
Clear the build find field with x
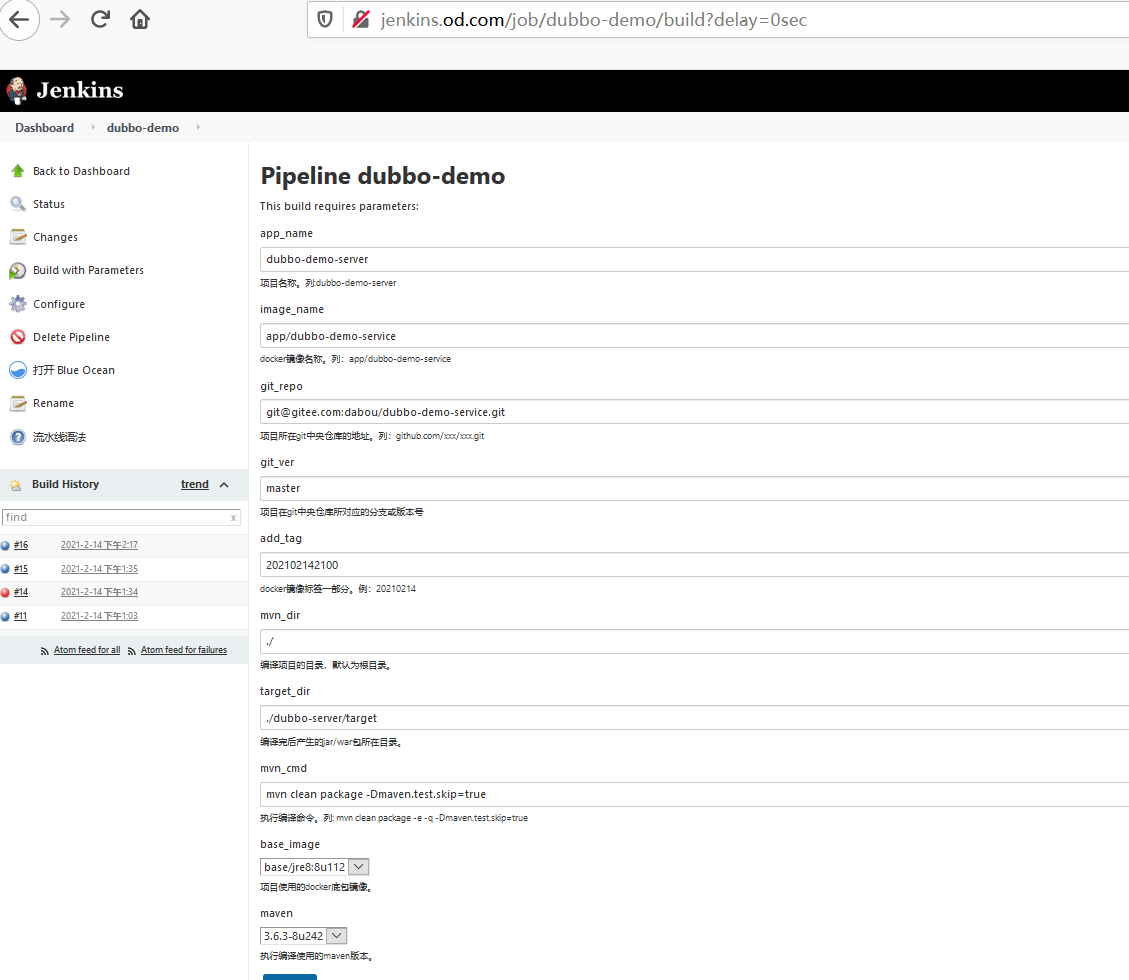233,518
